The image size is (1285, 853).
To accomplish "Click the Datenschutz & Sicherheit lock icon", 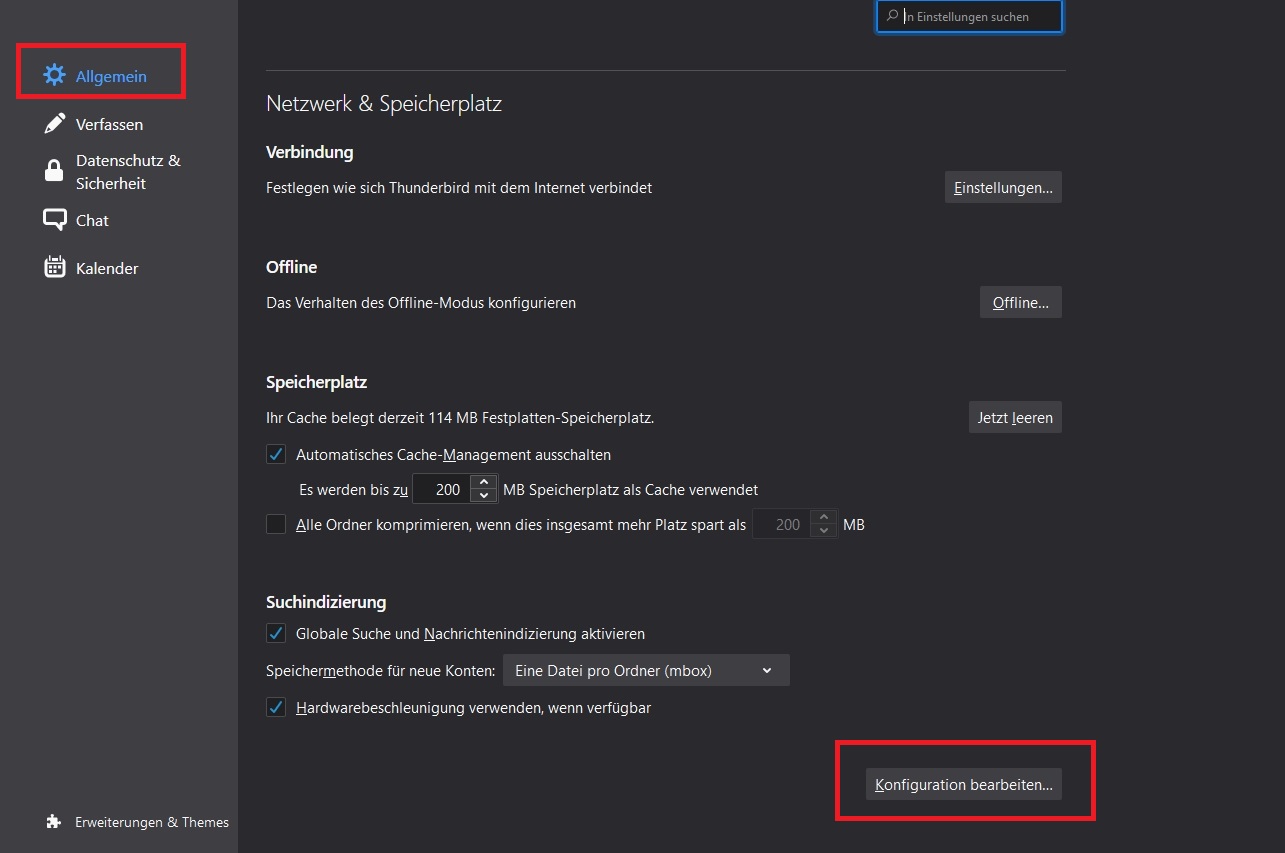I will (x=54, y=171).
